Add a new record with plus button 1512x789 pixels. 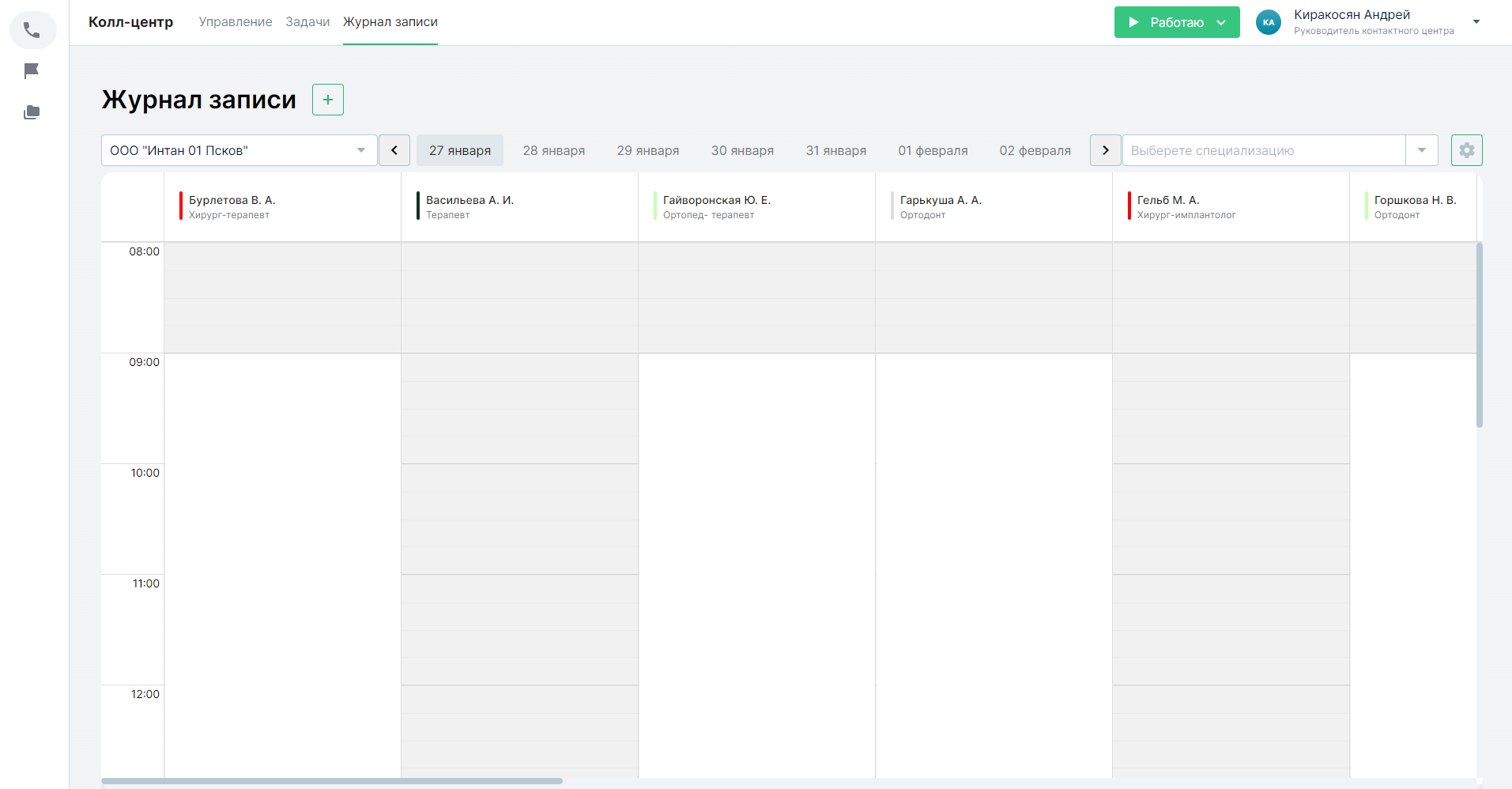pos(328,100)
